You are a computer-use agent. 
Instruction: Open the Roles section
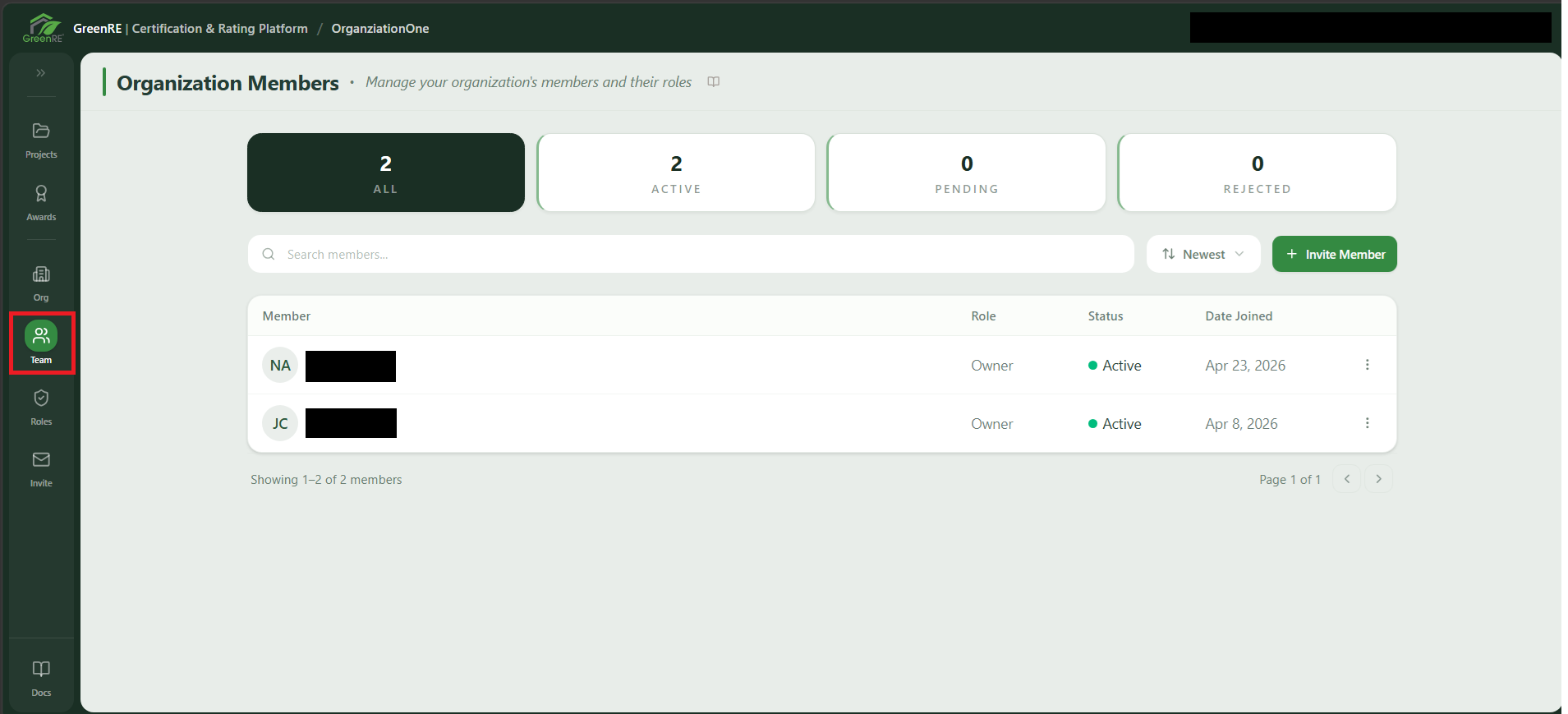(41, 408)
